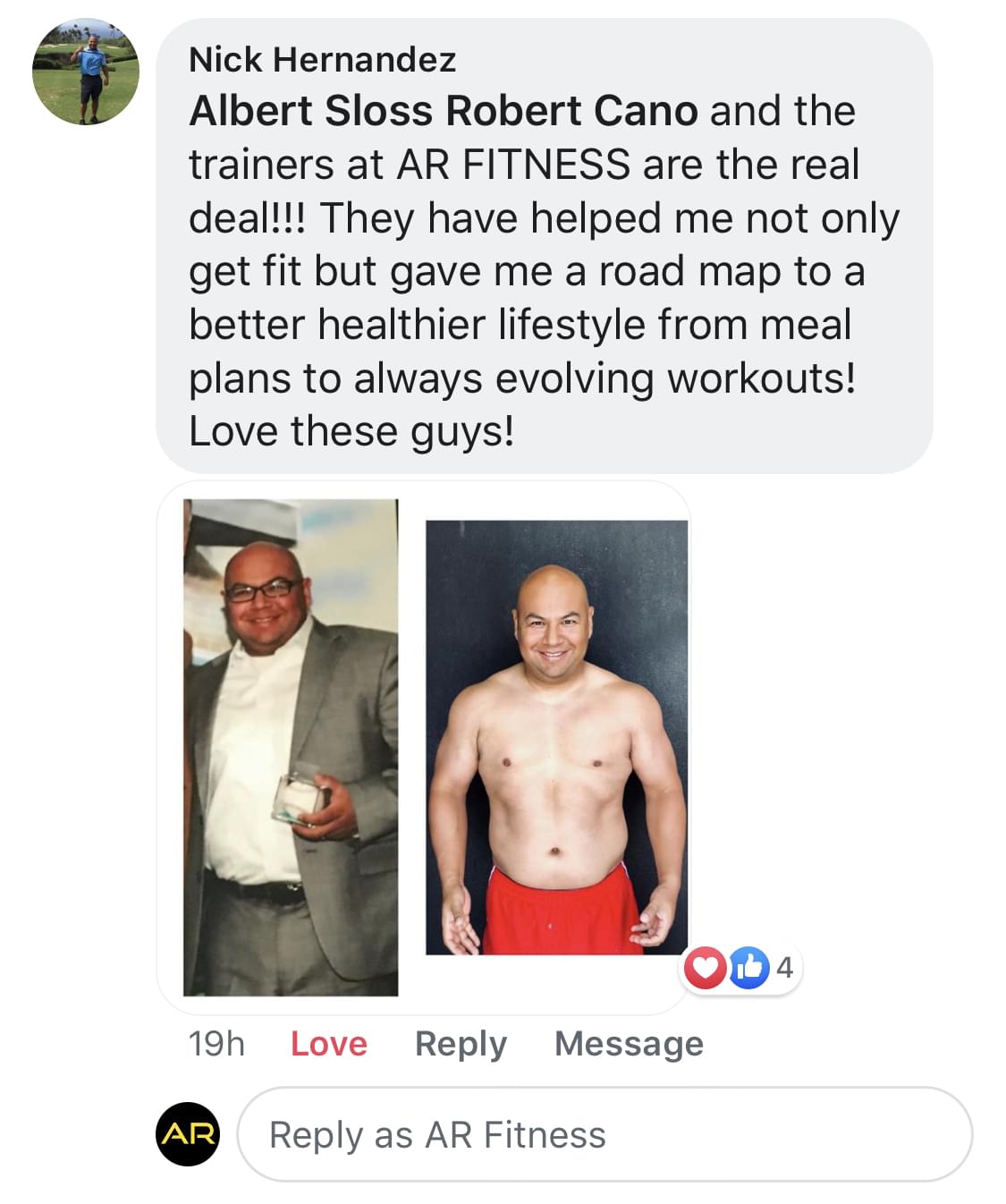The image size is (1006, 1204).
Task: Click Reply under the comment
Action: 461,1044
